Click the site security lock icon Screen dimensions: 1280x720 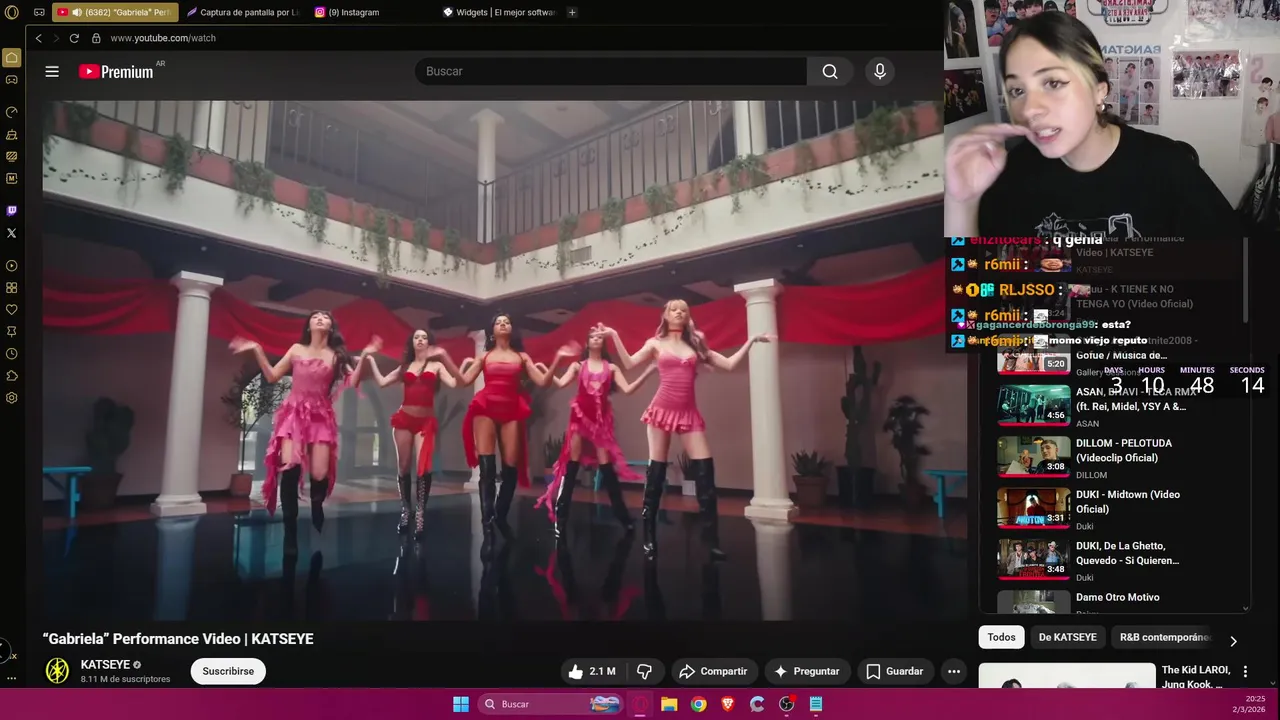[96, 38]
